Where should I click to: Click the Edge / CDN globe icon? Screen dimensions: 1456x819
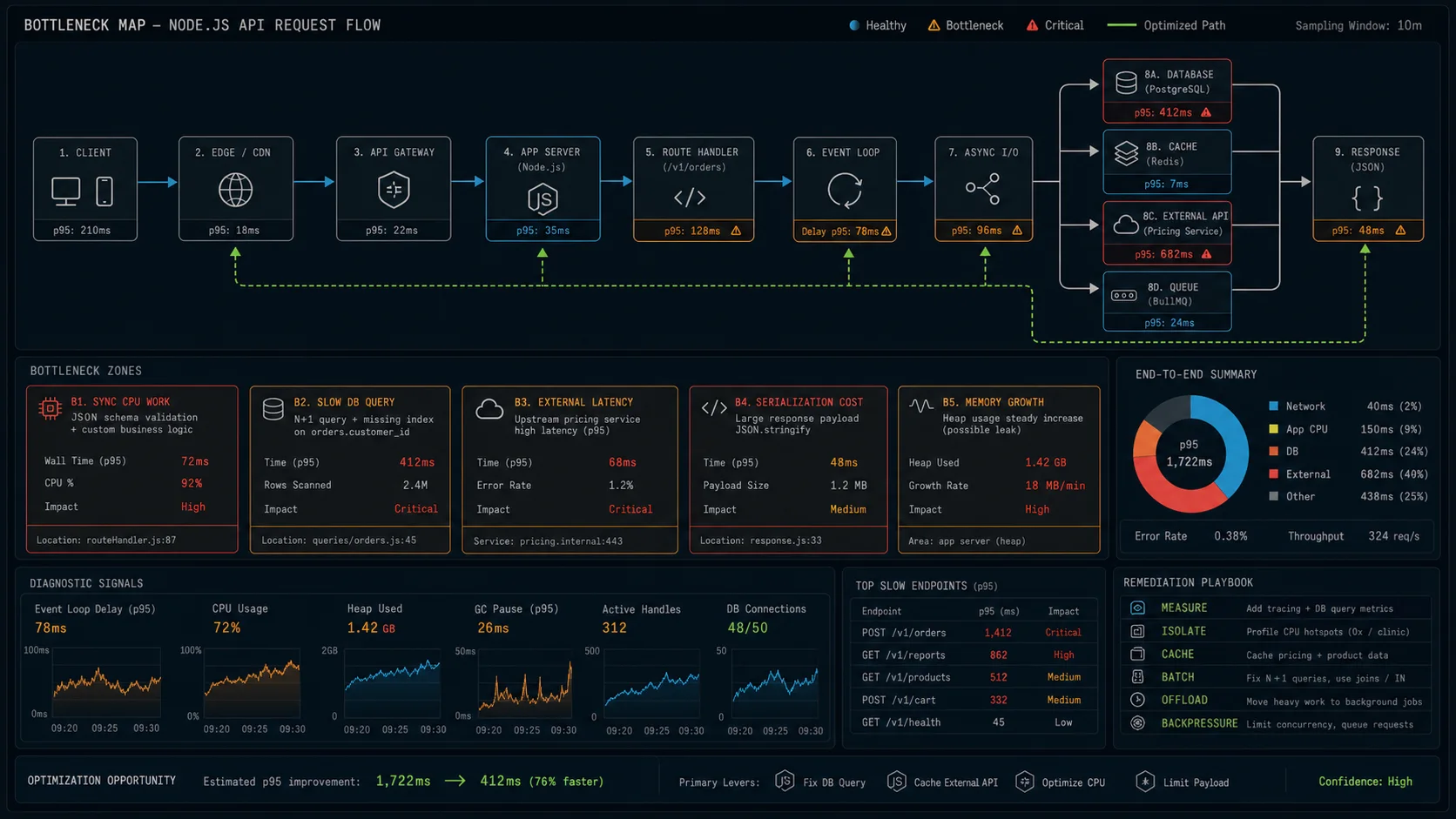click(x=235, y=190)
